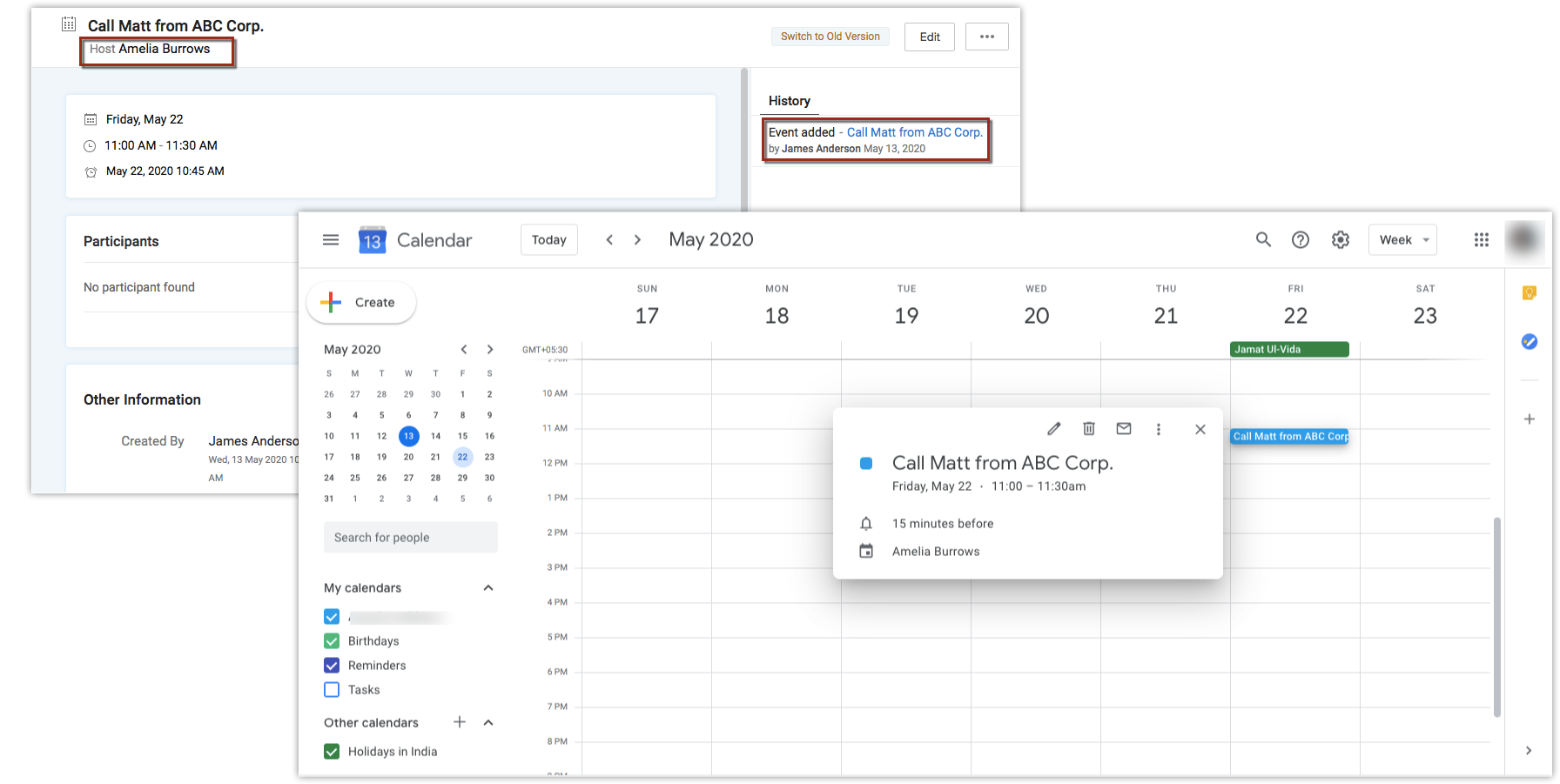Viewport: 1560px width, 784px height.
Task: Open Google Keep in side panel
Action: click(1530, 292)
